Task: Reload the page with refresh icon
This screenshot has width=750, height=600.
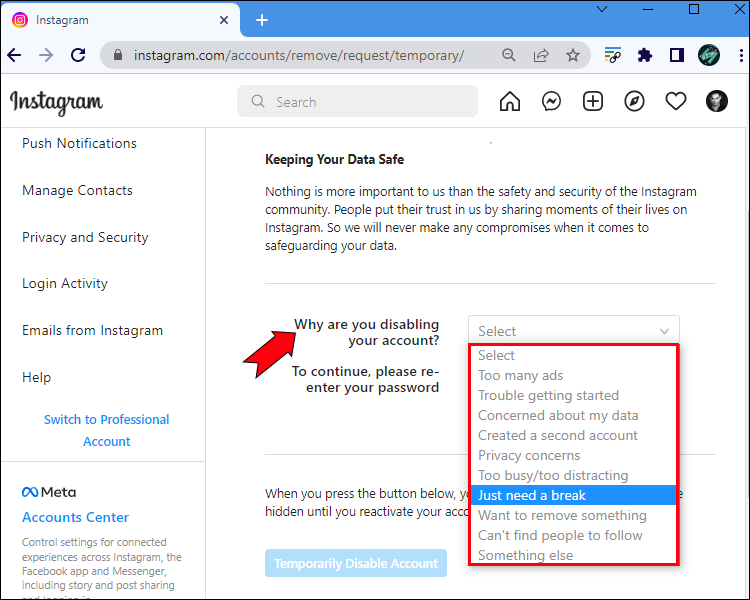Action: point(78,56)
